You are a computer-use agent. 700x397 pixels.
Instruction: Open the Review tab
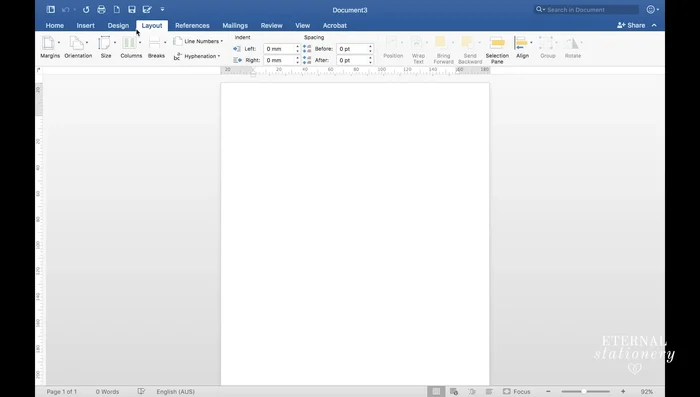pyautogui.click(x=271, y=25)
